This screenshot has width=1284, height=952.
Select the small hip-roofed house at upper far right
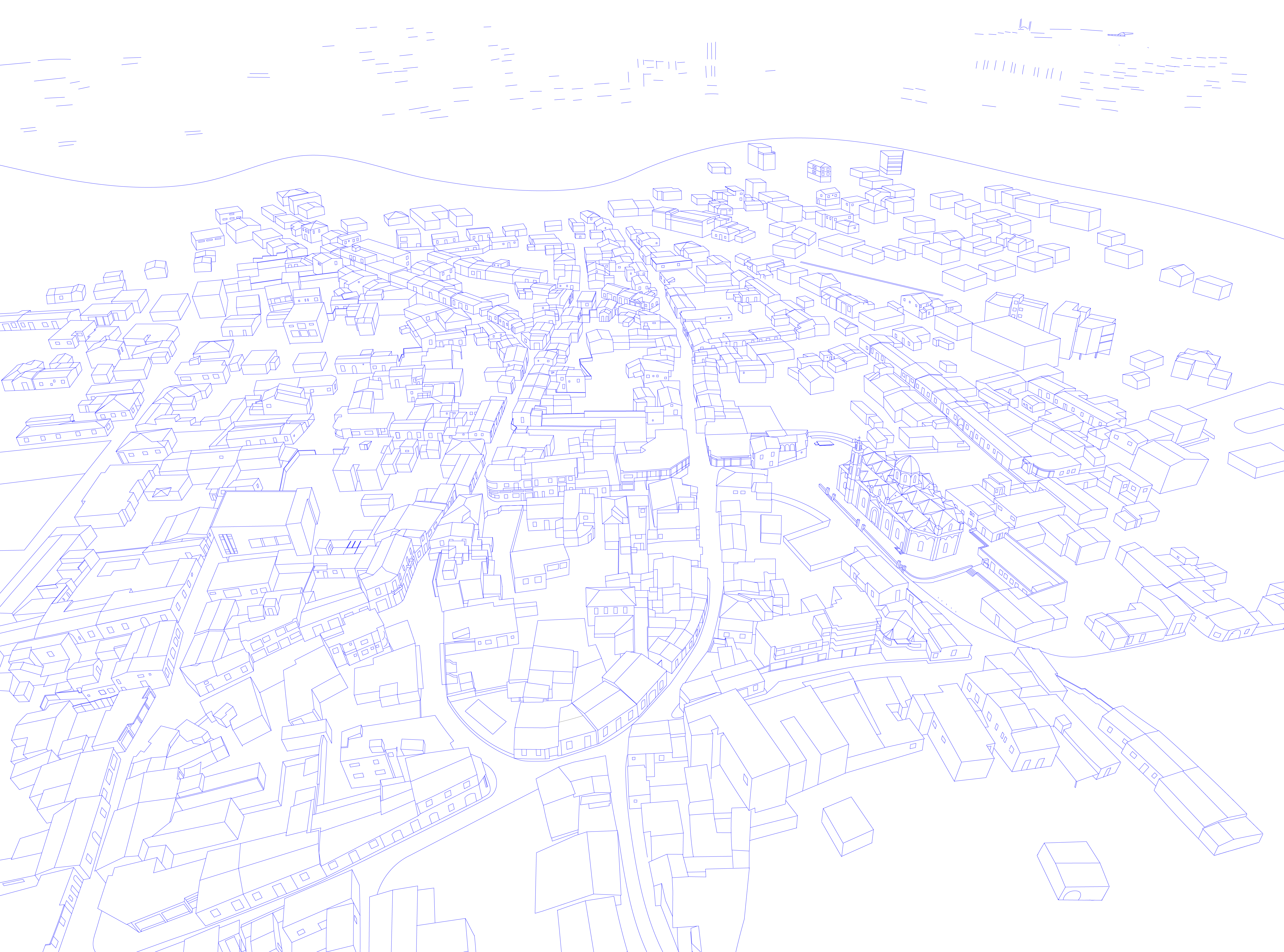point(1176,275)
